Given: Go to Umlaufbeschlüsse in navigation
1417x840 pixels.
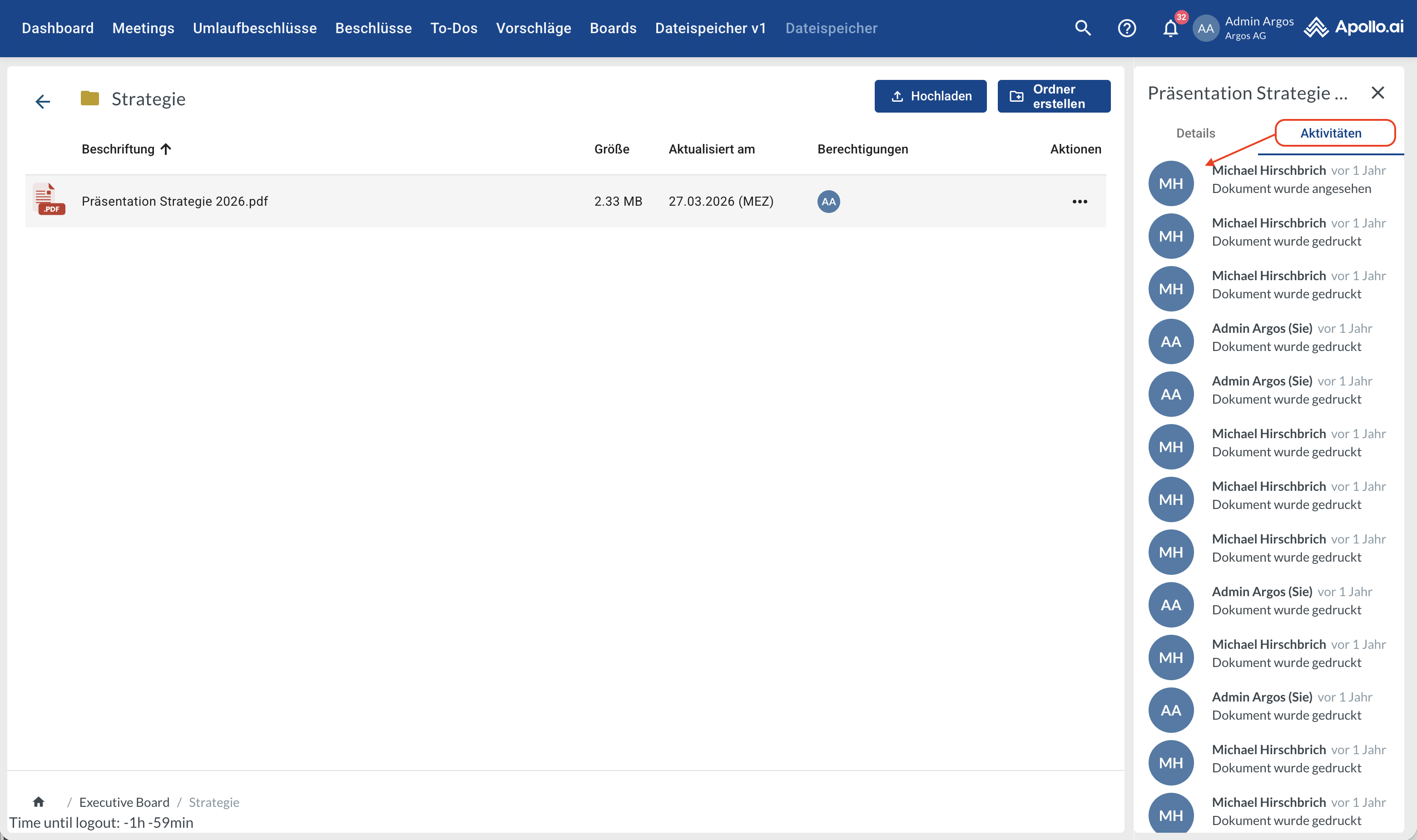Looking at the screenshot, I should [255, 28].
